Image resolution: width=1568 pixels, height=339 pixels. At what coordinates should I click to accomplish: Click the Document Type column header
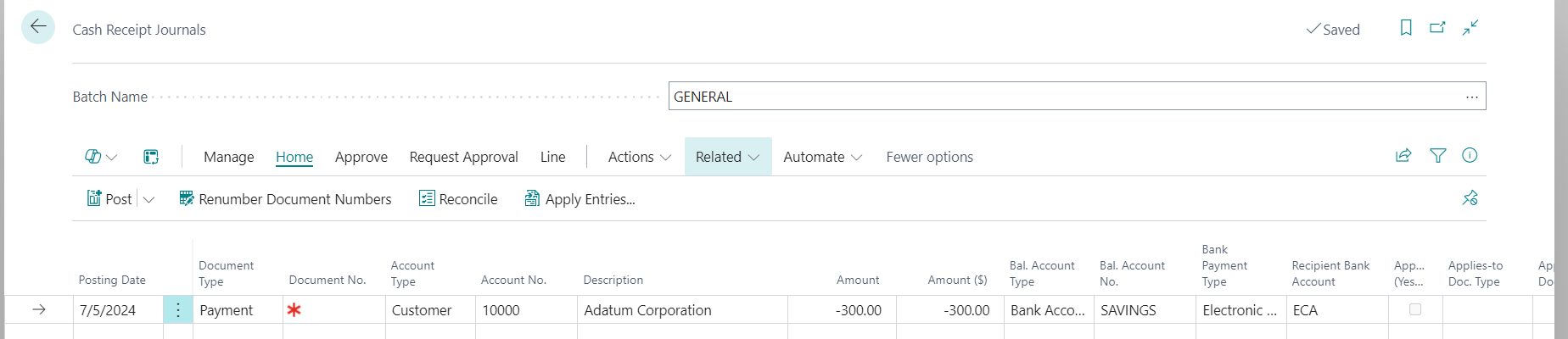[x=226, y=273]
